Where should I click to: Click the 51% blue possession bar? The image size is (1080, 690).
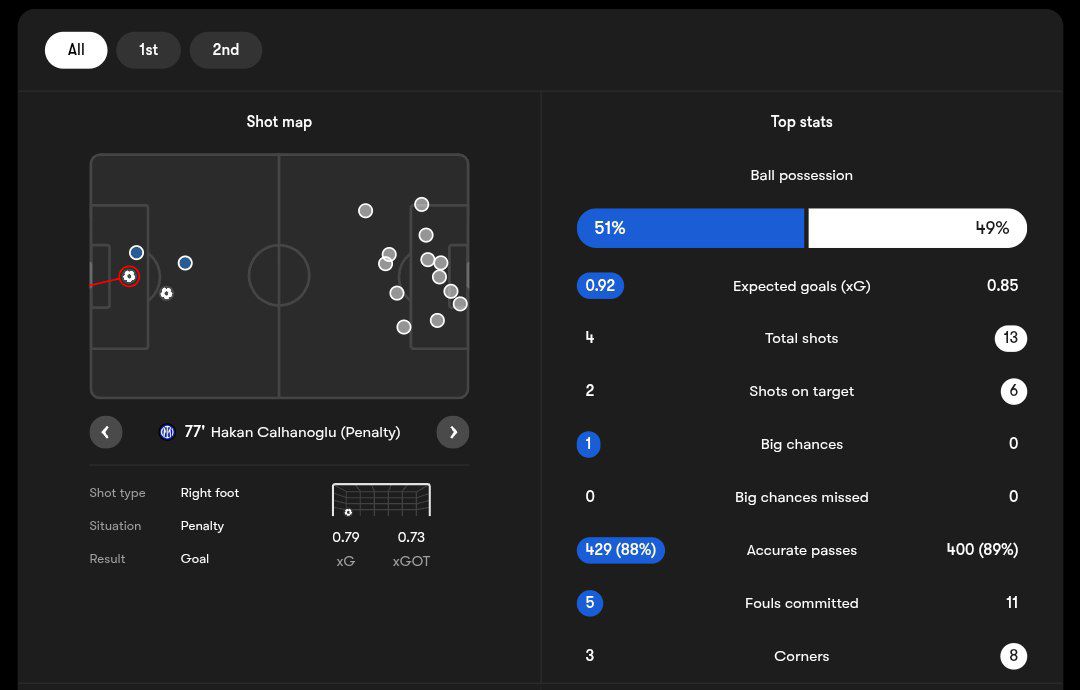(x=690, y=228)
